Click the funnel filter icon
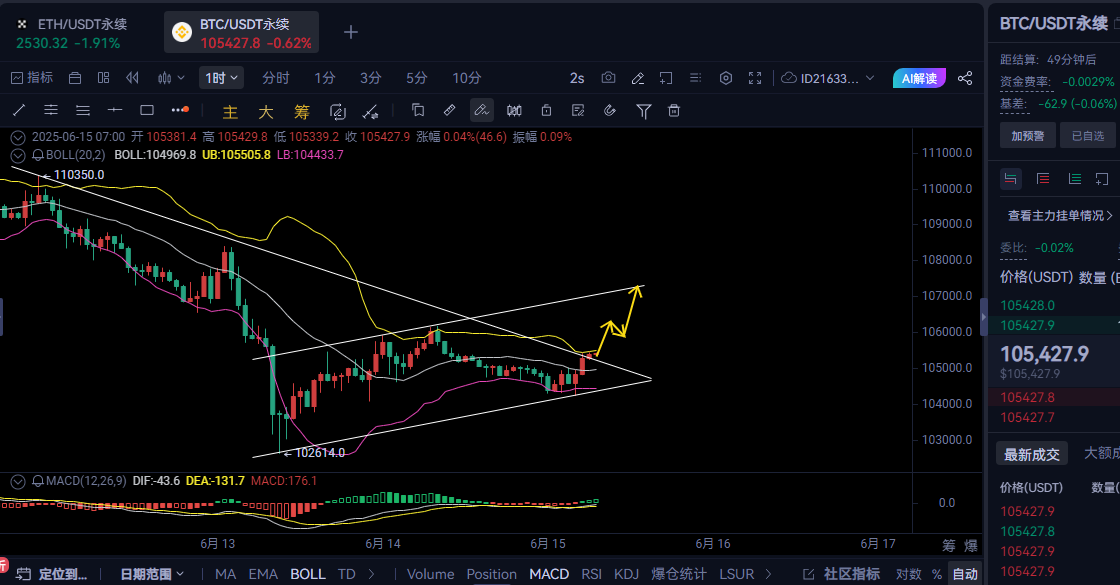 click(x=644, y=111)
